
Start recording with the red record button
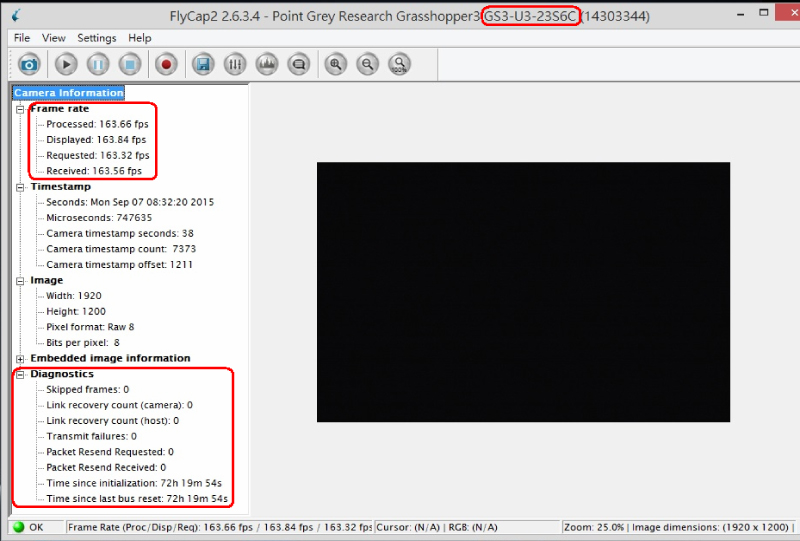(167, 64)
